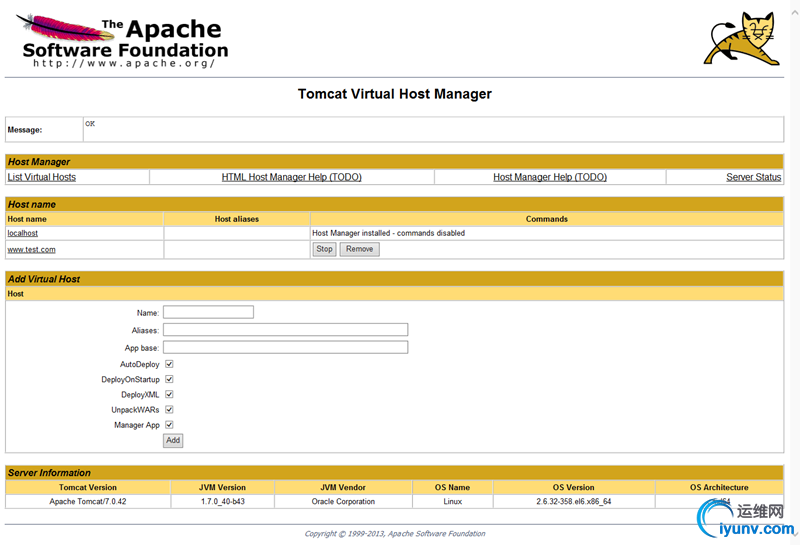Open the localhost host link
Screen dimensions: 800x545
click(22, 233)
